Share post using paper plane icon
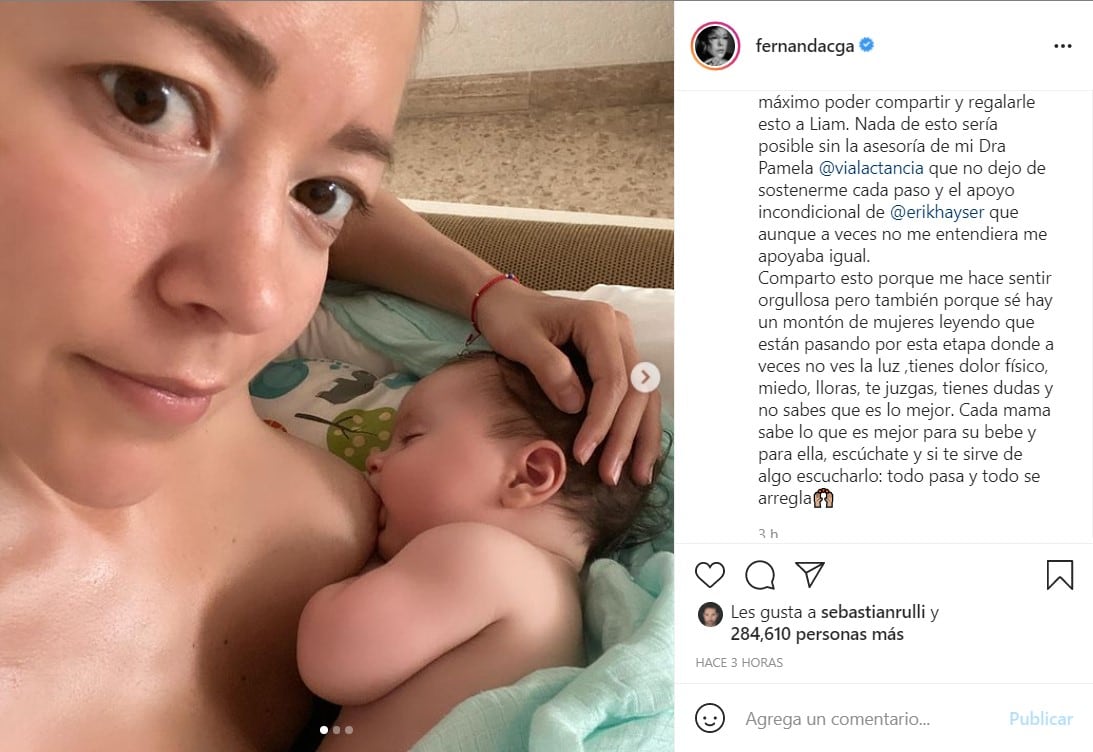The width and height of the screenshot is (1093, 752). [x=810, y=574]
